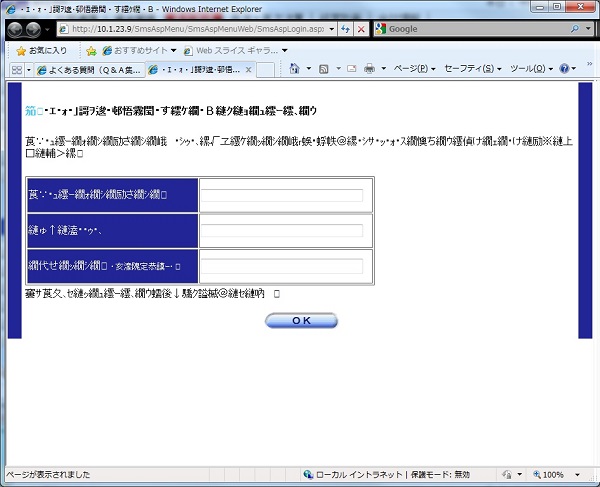Select the active login page tab
The image size is (600, 487).
pos(196,70)
